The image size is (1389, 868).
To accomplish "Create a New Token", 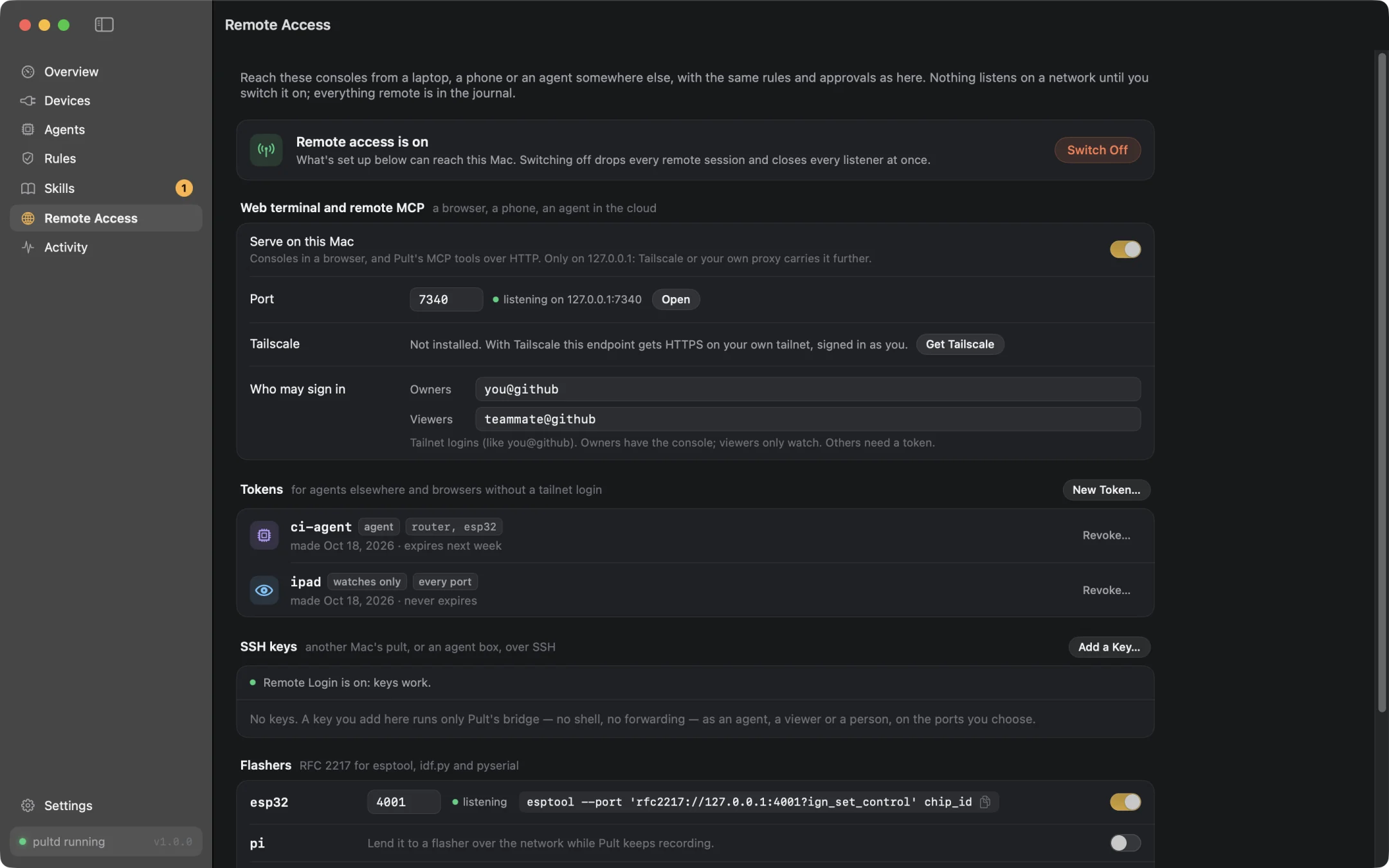I will point(1106,489).
